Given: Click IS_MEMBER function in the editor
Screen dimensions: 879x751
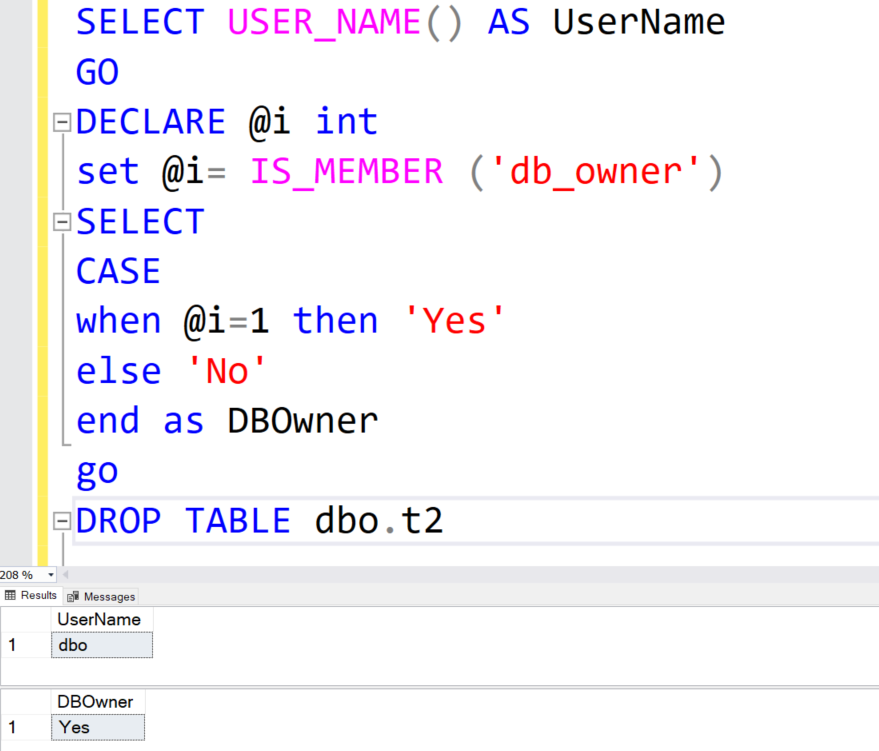Looking at the screenshot, I should (x=346, y=172).
